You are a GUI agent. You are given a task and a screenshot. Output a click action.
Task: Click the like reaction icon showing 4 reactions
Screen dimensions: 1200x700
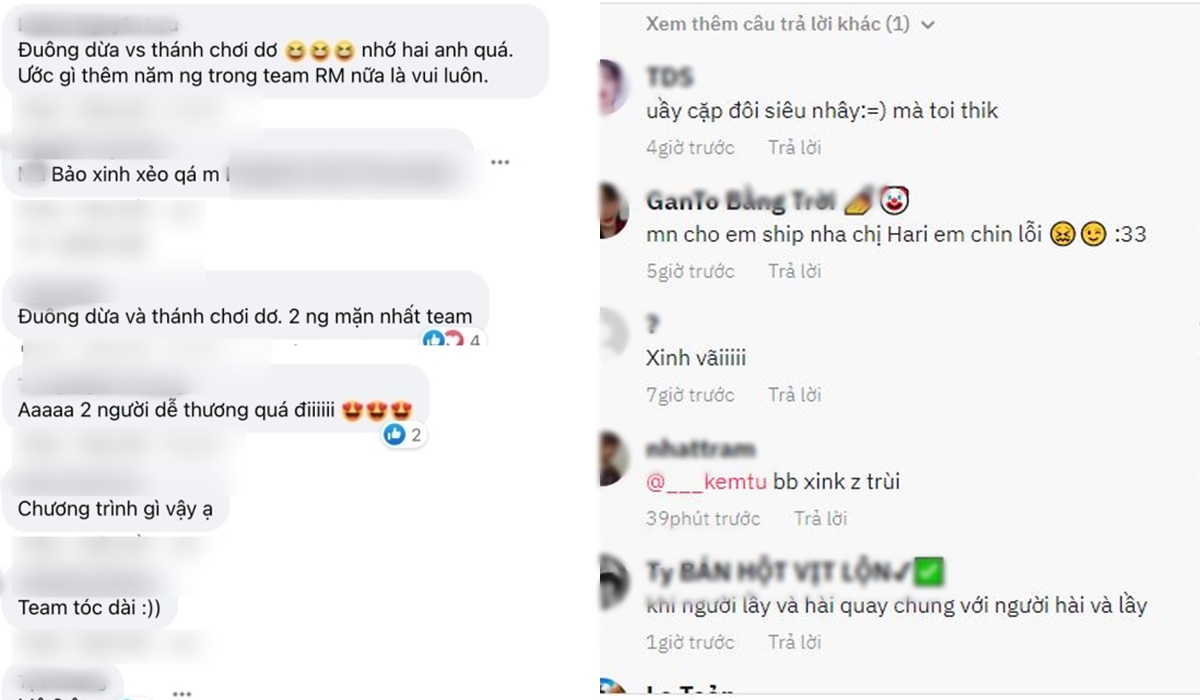(434, 340)
